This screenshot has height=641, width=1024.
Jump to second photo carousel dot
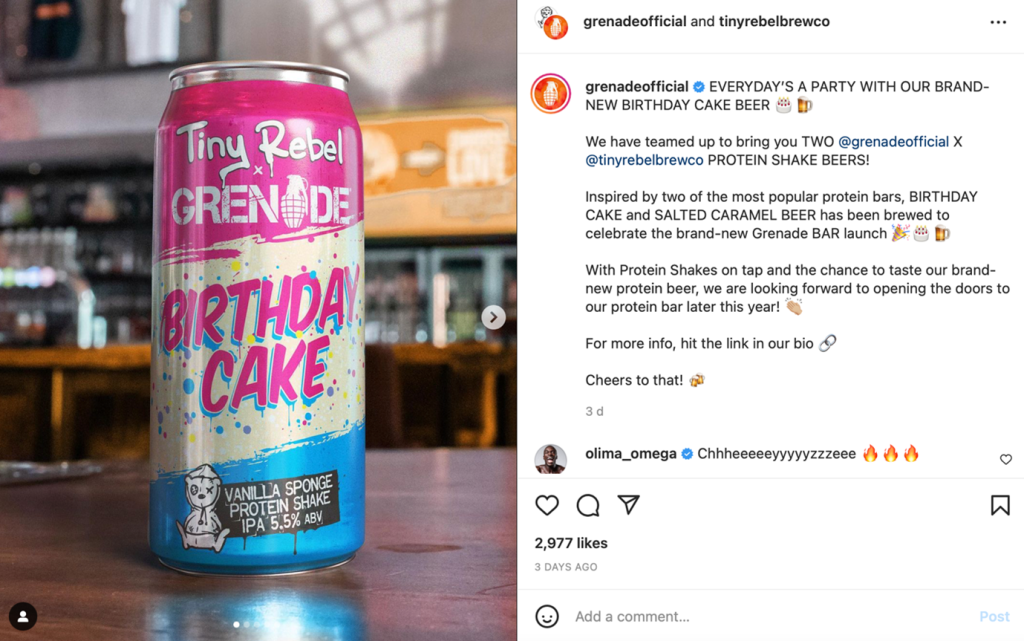pos(246,625)
